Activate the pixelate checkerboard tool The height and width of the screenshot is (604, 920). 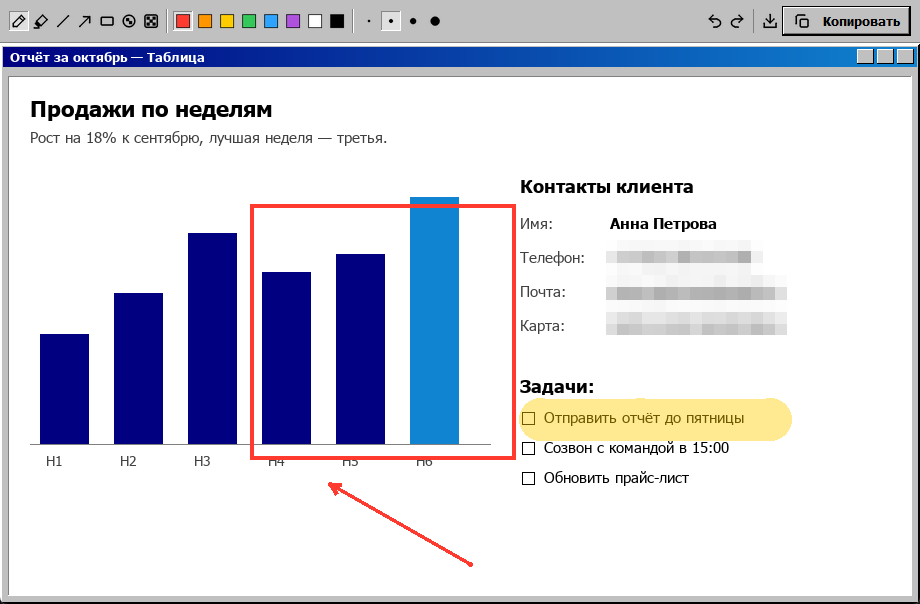coord(151,22)
